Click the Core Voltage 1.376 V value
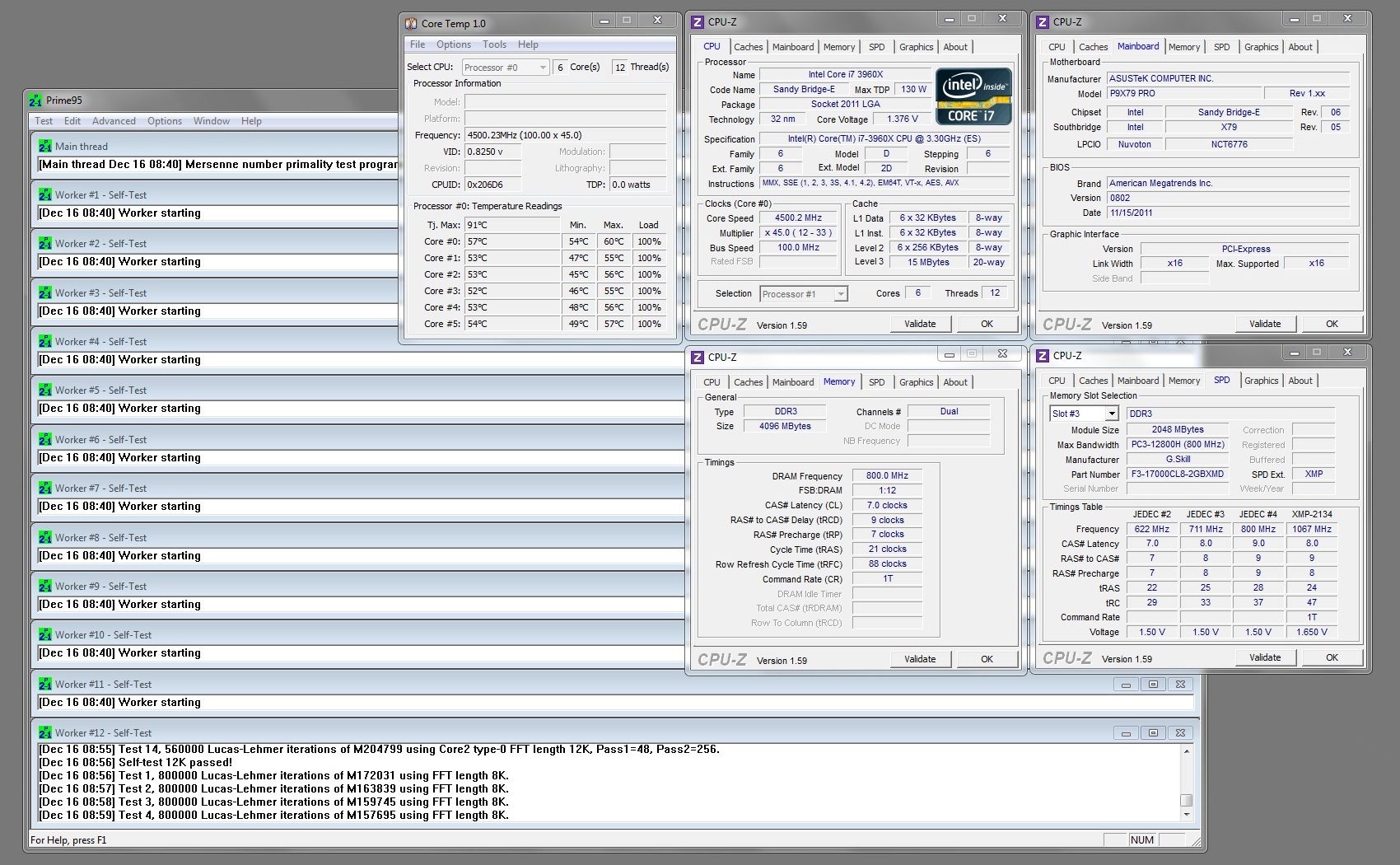 pos(902,119)
